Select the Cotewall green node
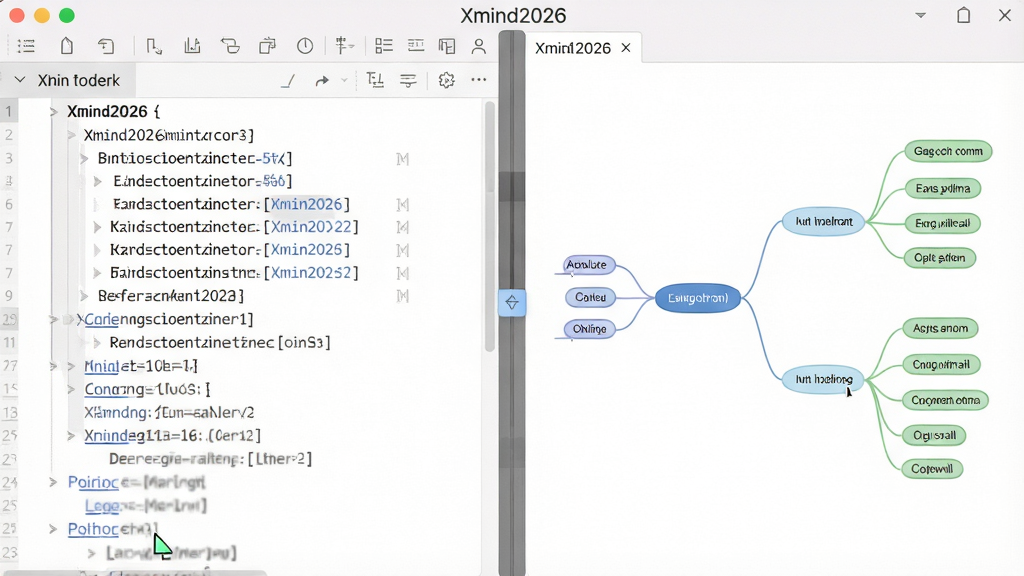The width and height of the screenshot is (1024, 576). click(x=932, y=469)
